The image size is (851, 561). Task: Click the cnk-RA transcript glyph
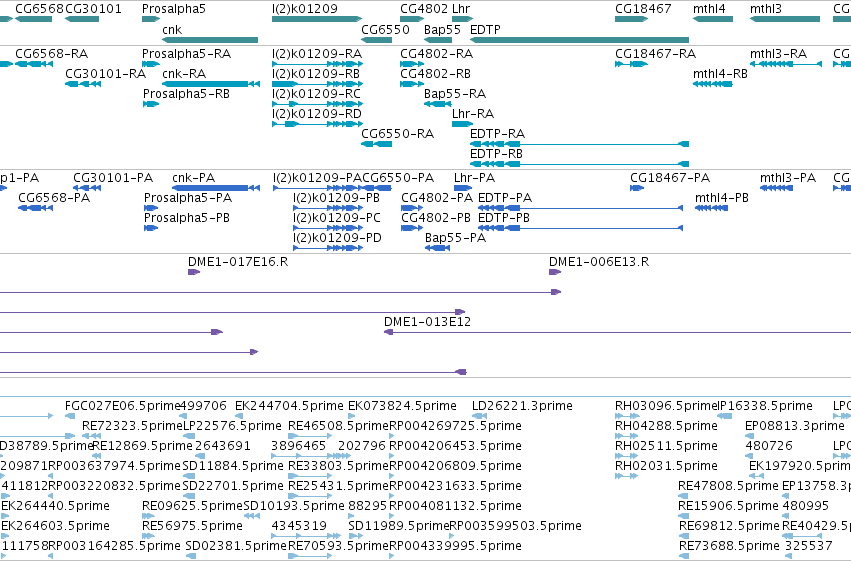click(x=211, y=84)
